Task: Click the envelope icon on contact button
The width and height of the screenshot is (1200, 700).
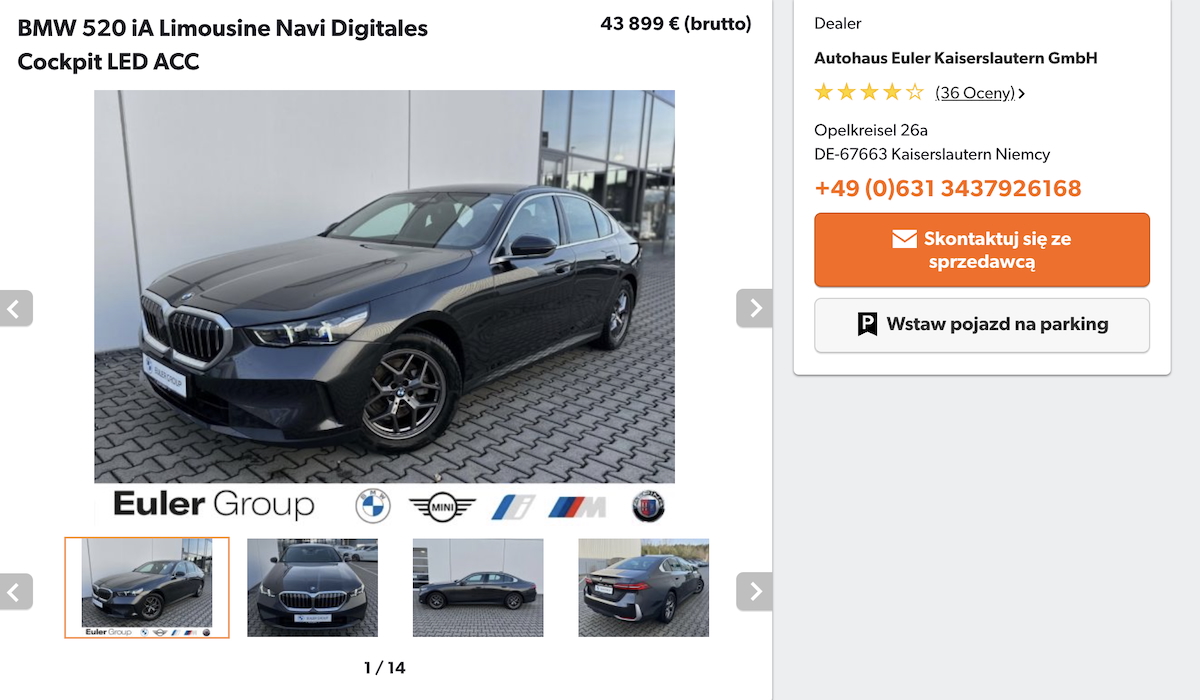Action: [x=905, y=239]
